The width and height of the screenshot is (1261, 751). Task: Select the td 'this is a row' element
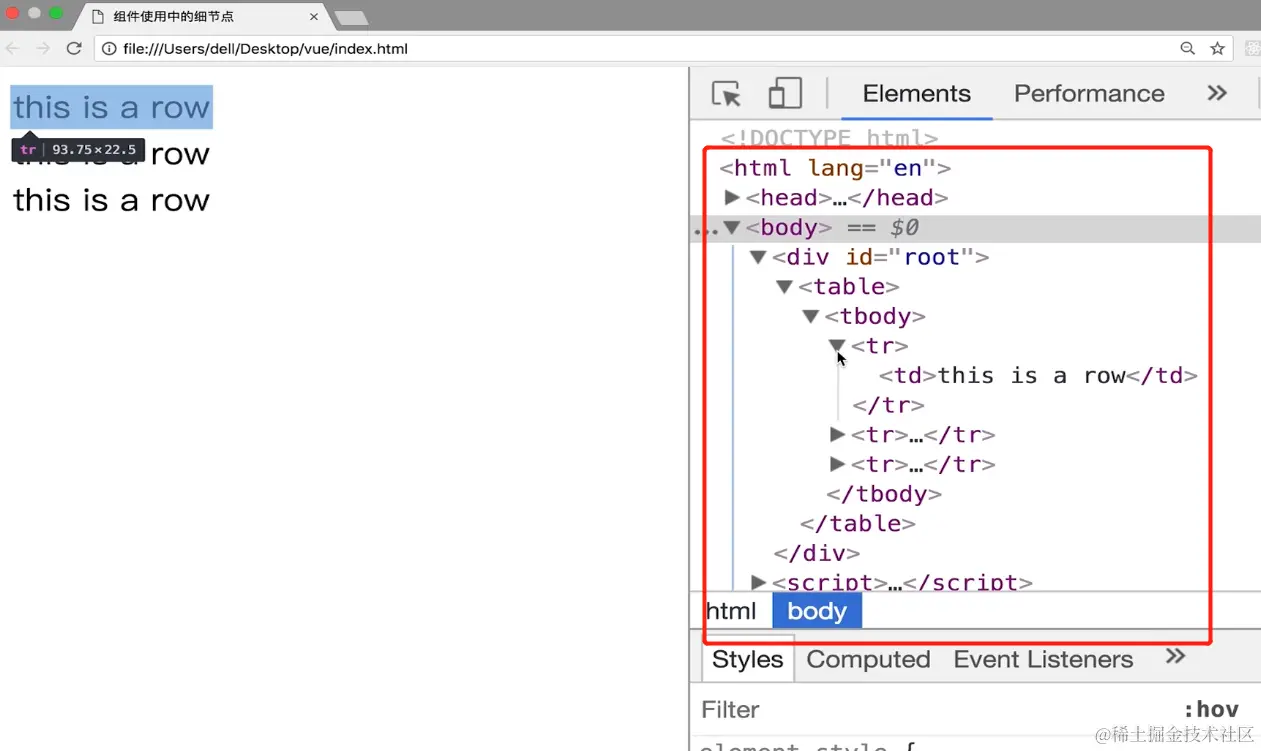coord(1038,375)
